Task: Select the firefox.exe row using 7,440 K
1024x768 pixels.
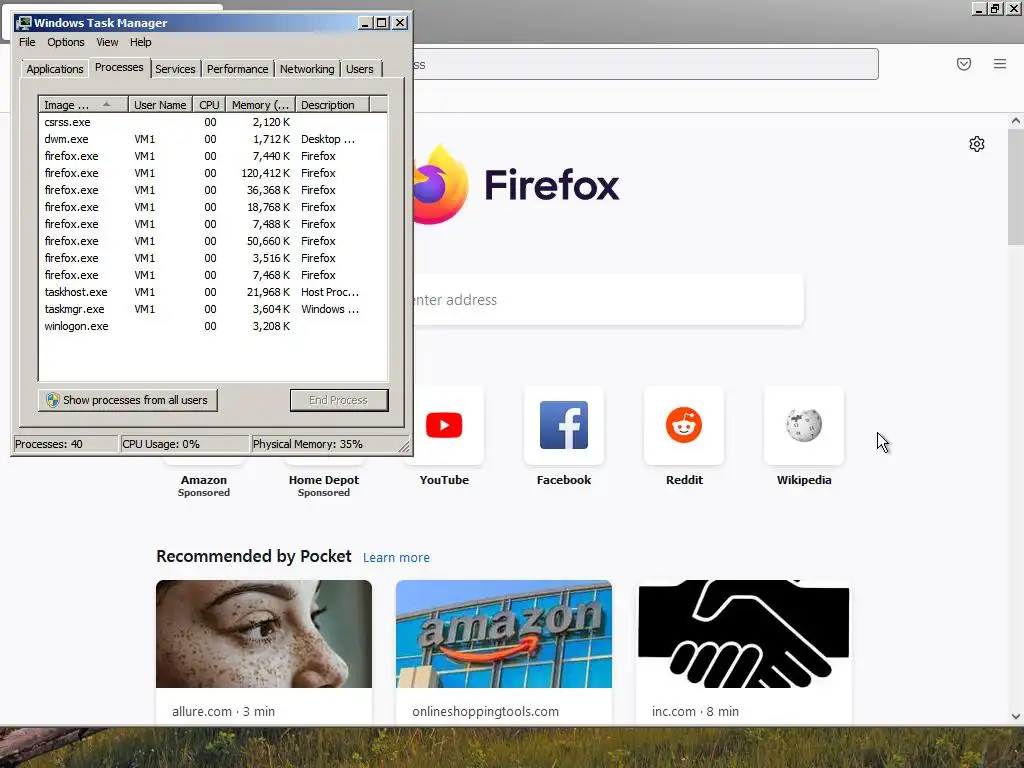Action: pyautogui.click(x=213, y=156)
